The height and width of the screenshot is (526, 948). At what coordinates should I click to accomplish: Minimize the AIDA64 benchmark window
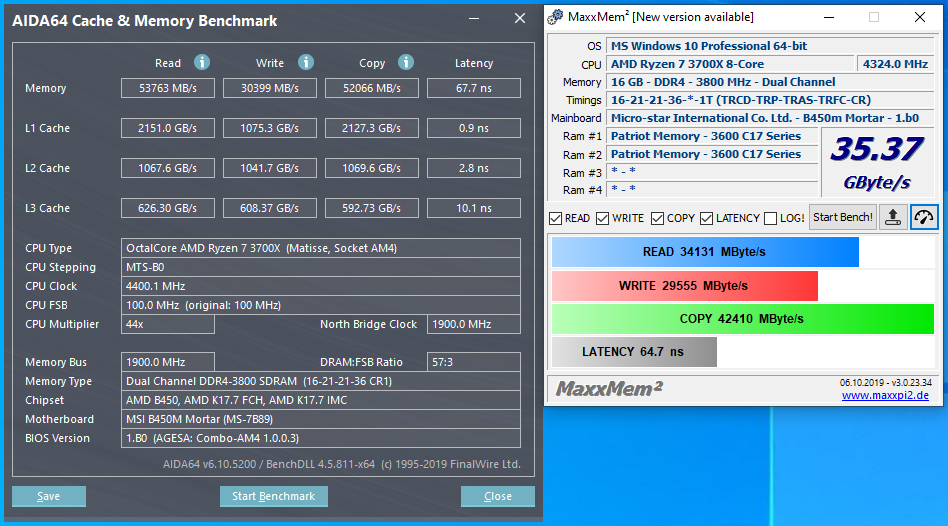tap(474, 19)
